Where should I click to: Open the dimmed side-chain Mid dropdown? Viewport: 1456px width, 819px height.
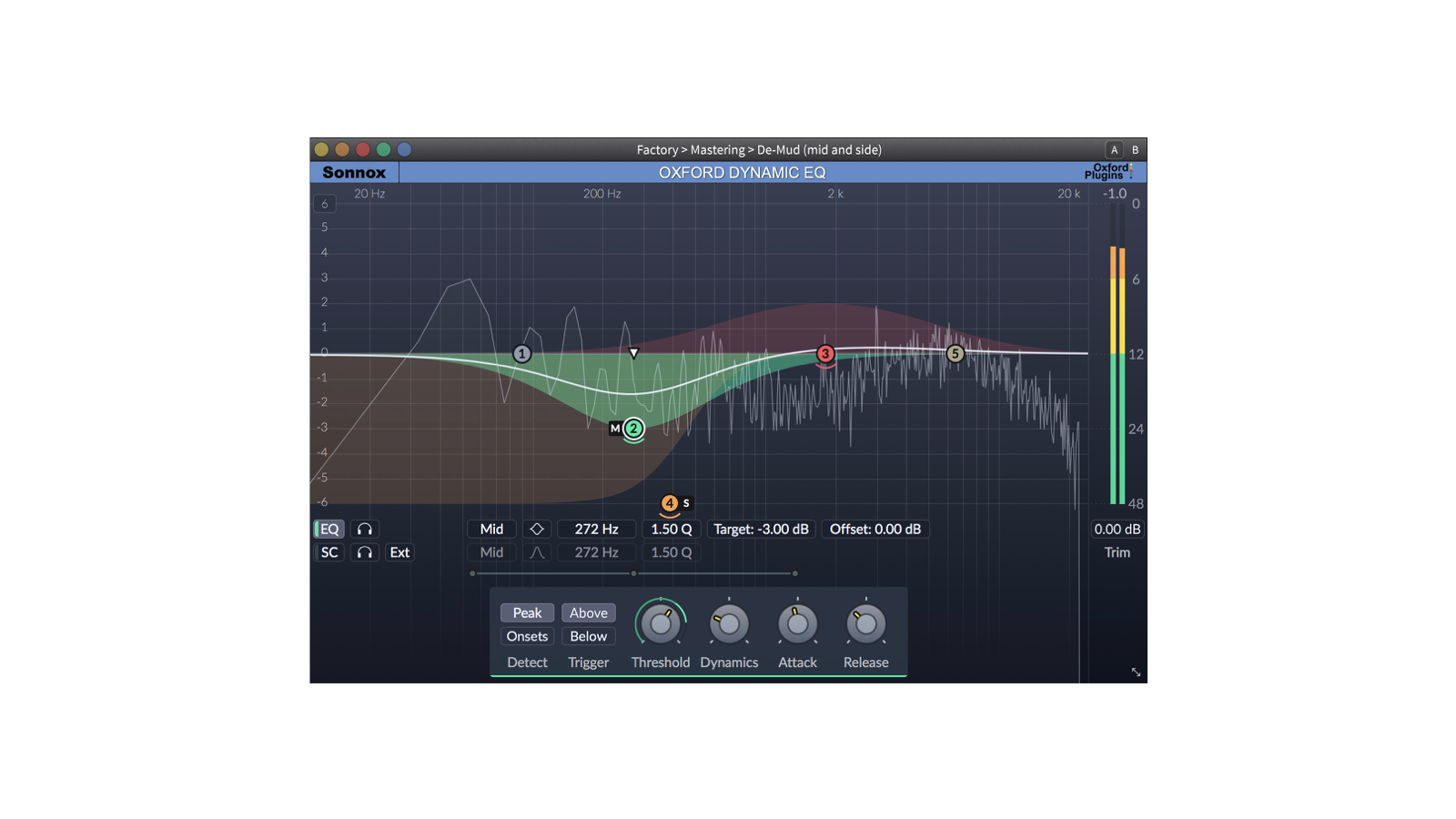(491, 552)
